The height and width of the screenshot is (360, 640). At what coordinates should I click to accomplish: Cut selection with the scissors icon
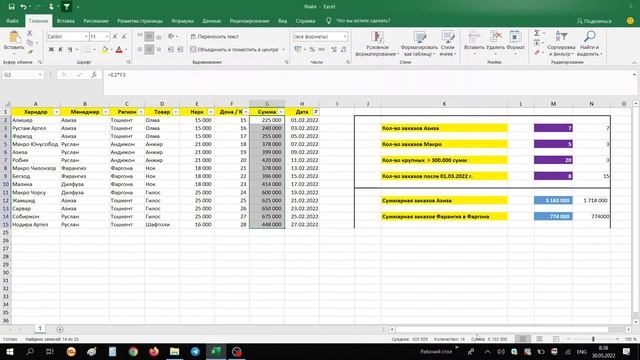tap(29, 33)
